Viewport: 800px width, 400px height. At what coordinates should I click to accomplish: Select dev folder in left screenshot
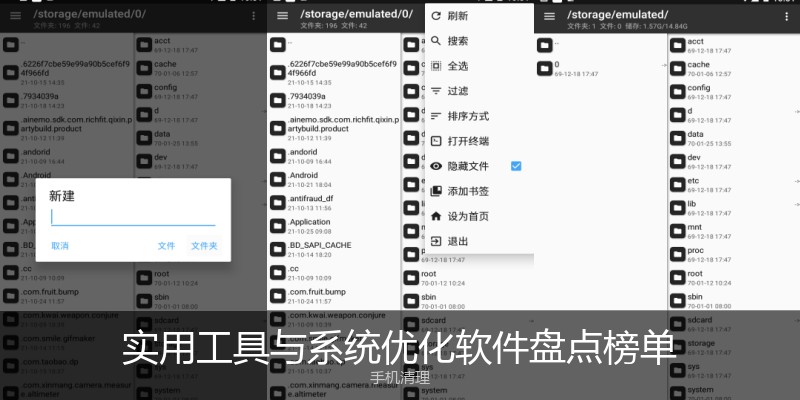[201, 162]
